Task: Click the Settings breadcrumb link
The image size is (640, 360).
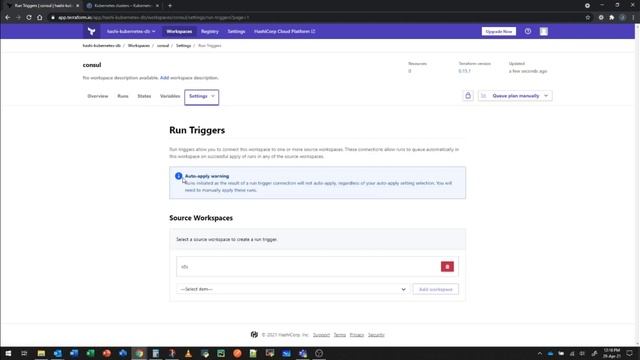Action: click(183, 46)
